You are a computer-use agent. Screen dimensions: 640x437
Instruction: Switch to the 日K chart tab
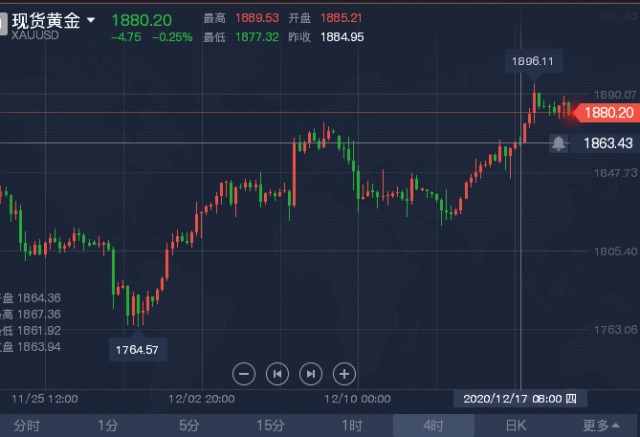pyautogui.click(x=516, y=426)
